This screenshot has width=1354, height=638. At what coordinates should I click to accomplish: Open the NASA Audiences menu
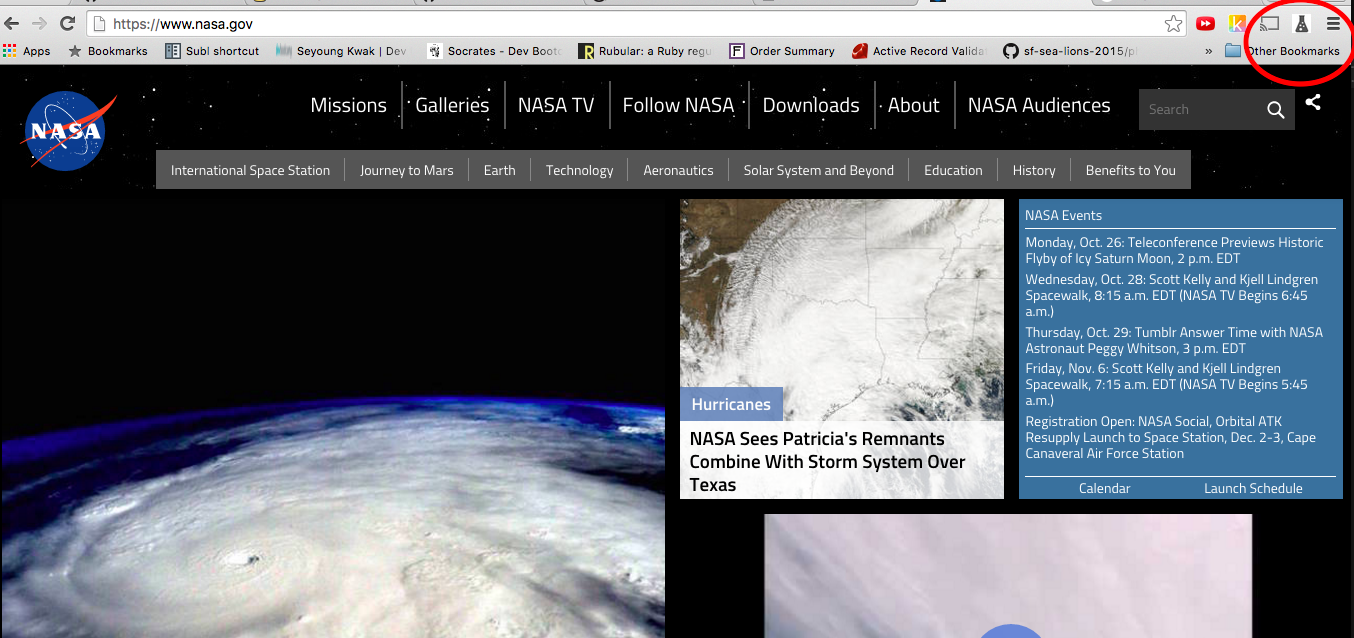1039,105
